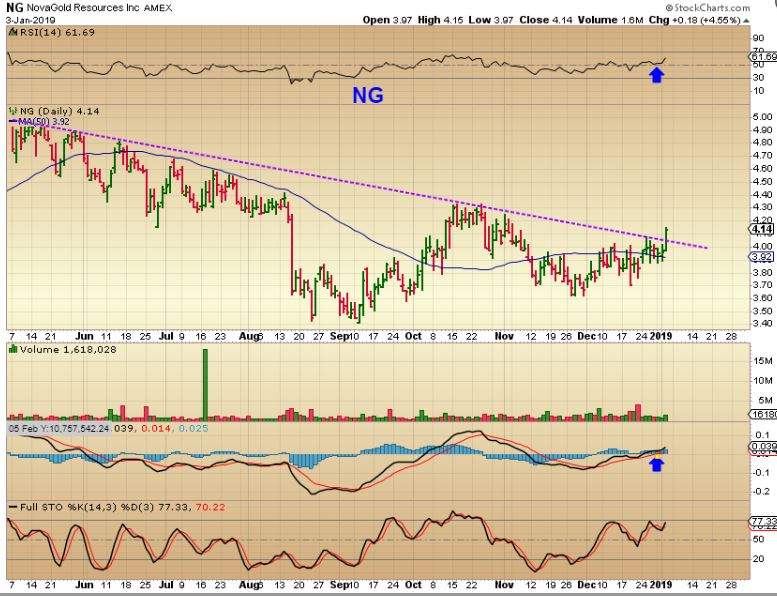Click the Volume 1,618,028 legend text
This screenshot has height=596, width=777.
[x=68, y=349]
